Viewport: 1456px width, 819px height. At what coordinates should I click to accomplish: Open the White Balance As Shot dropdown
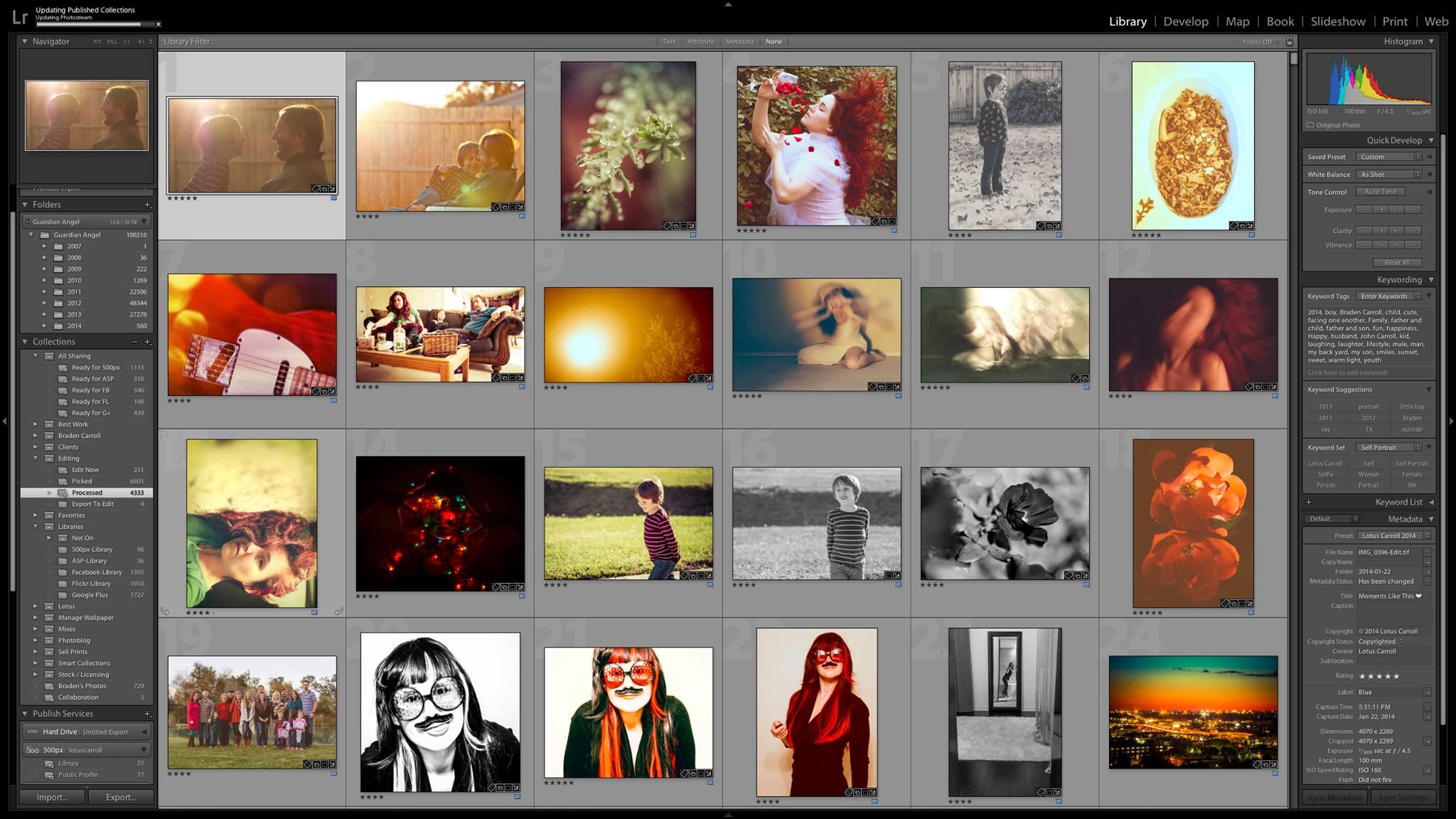pos(1389,174)
